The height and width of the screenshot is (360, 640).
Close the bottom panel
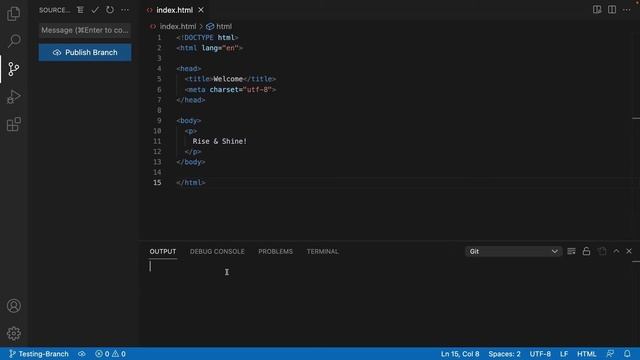[x=629, y=251]
